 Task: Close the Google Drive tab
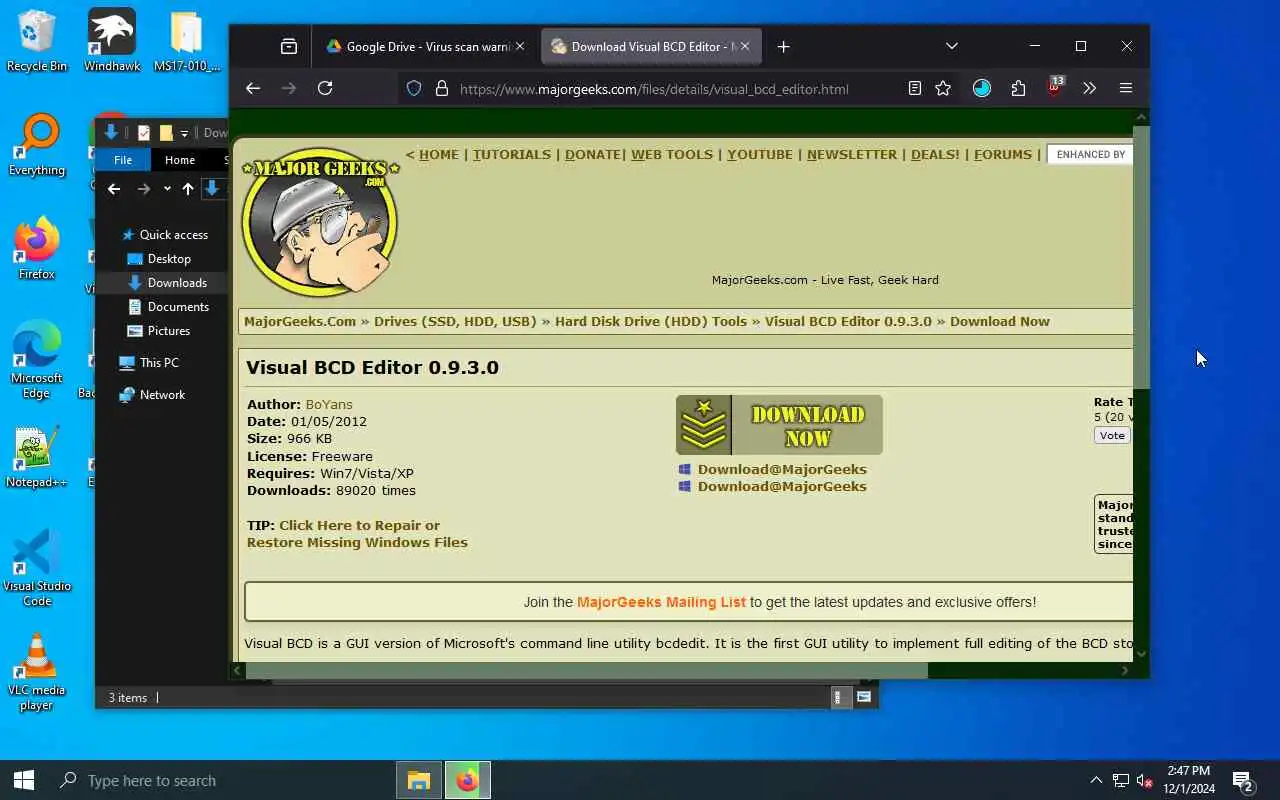[519, 46]
